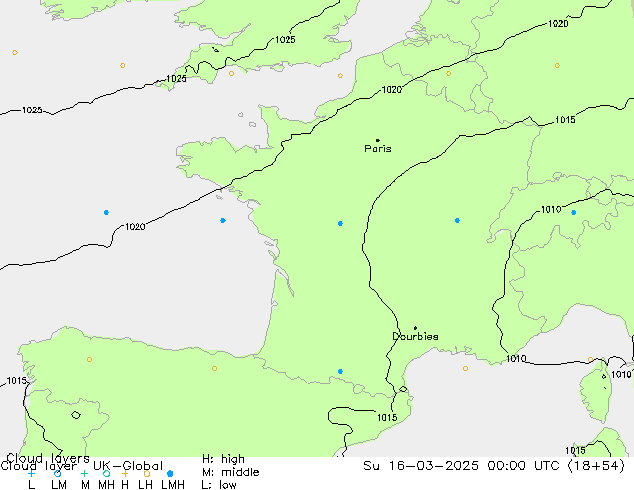The width and height of the screenshot is (634, 490).
Task: Click the blue L cross legend symbol
Action: (31, 473)
